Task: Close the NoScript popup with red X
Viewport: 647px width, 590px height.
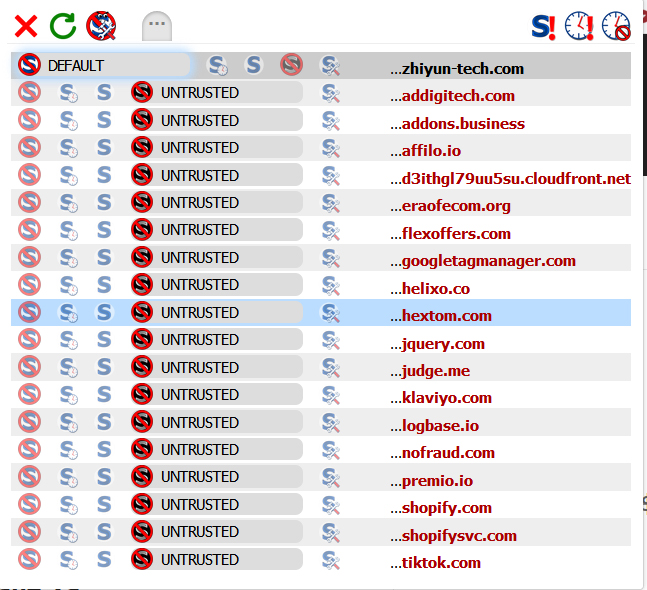Action: (26, 26)
